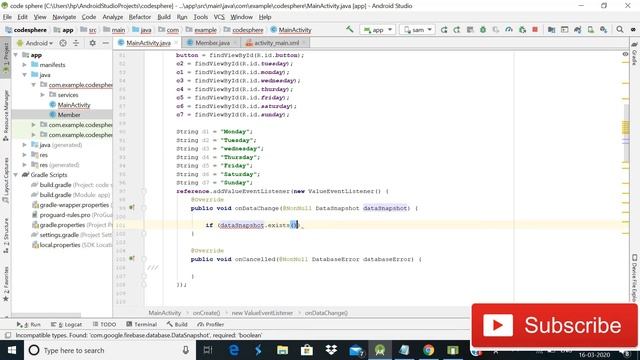Open the Refactor menu

[140, 17]
